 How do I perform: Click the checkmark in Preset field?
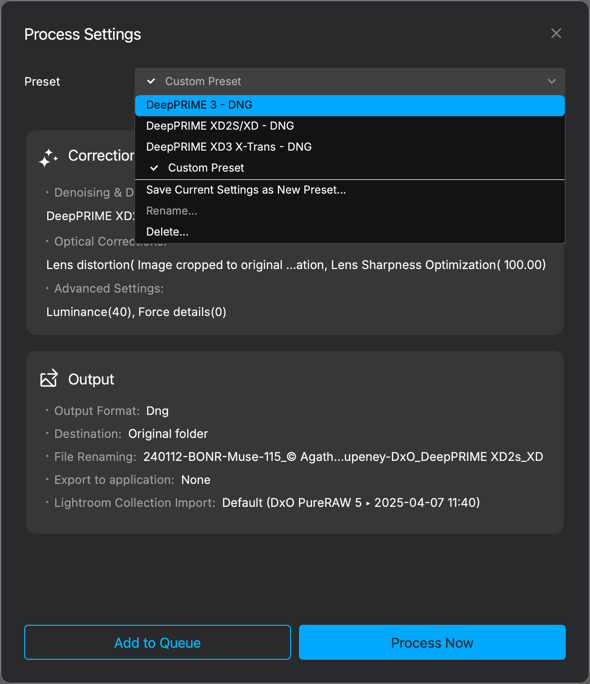pyautogui.click(x=151, y=81)
